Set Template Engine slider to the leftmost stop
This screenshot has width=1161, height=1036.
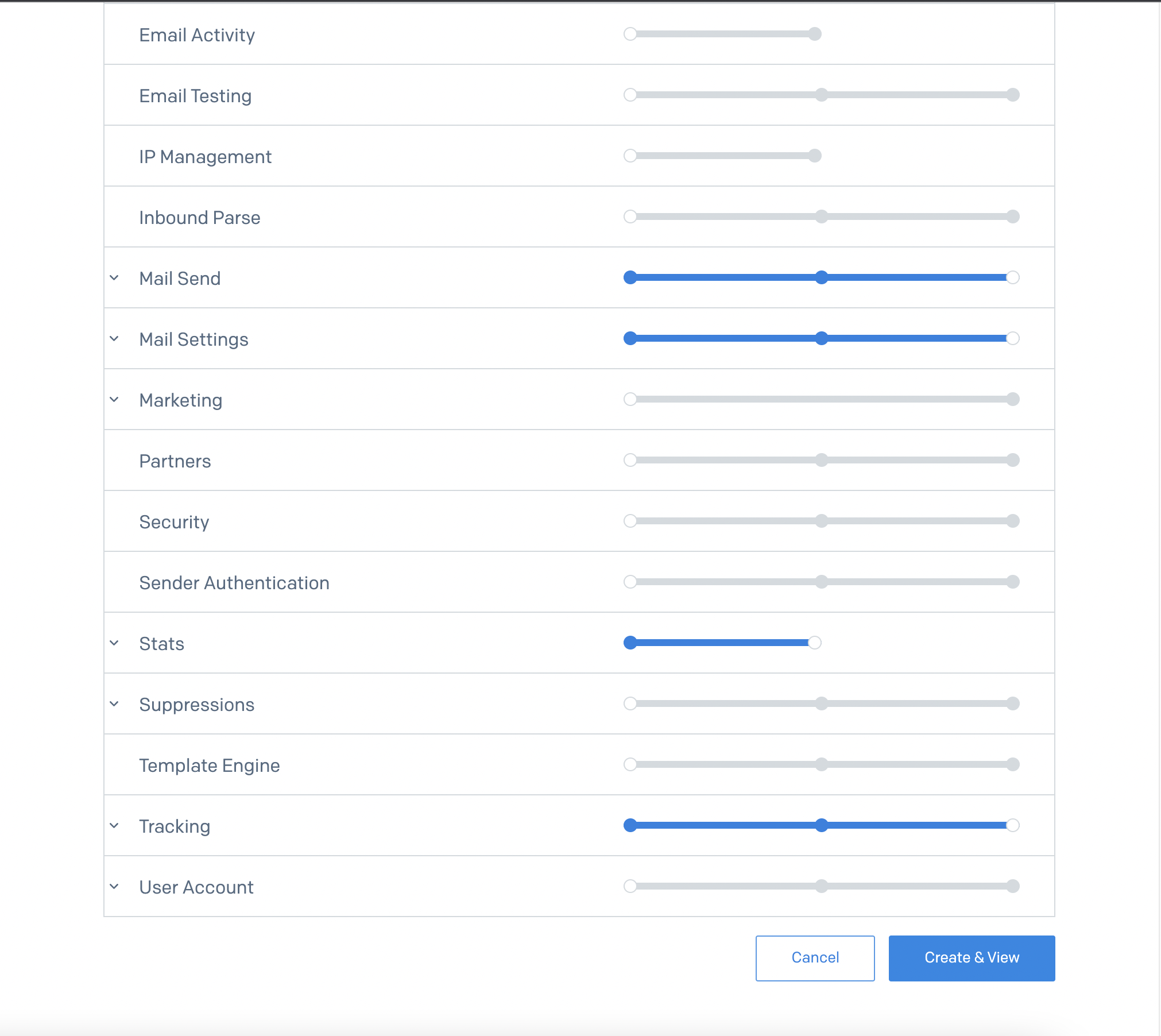pos(630,764)
